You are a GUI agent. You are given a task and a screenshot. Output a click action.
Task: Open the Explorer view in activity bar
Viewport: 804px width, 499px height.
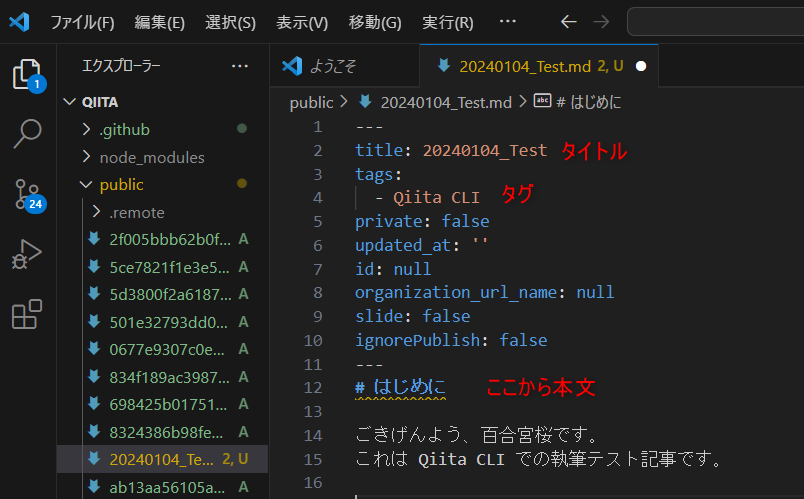click(28, 75)
